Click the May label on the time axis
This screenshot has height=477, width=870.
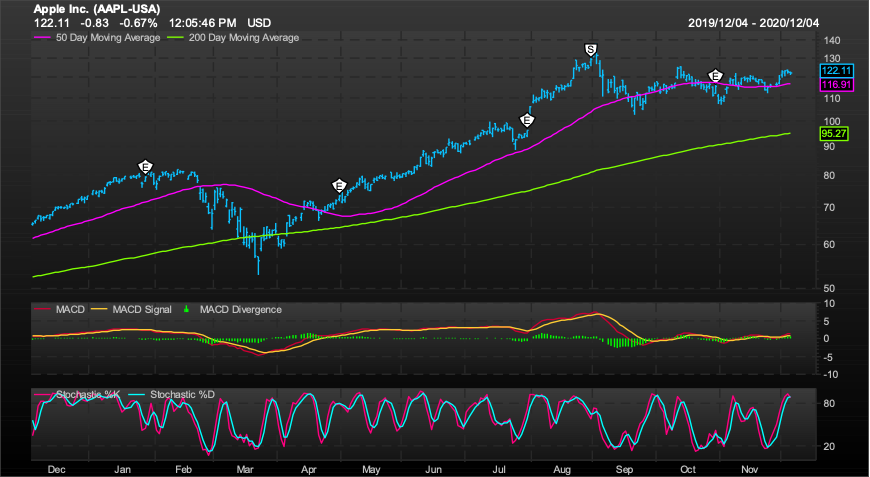tap(371, 470)
